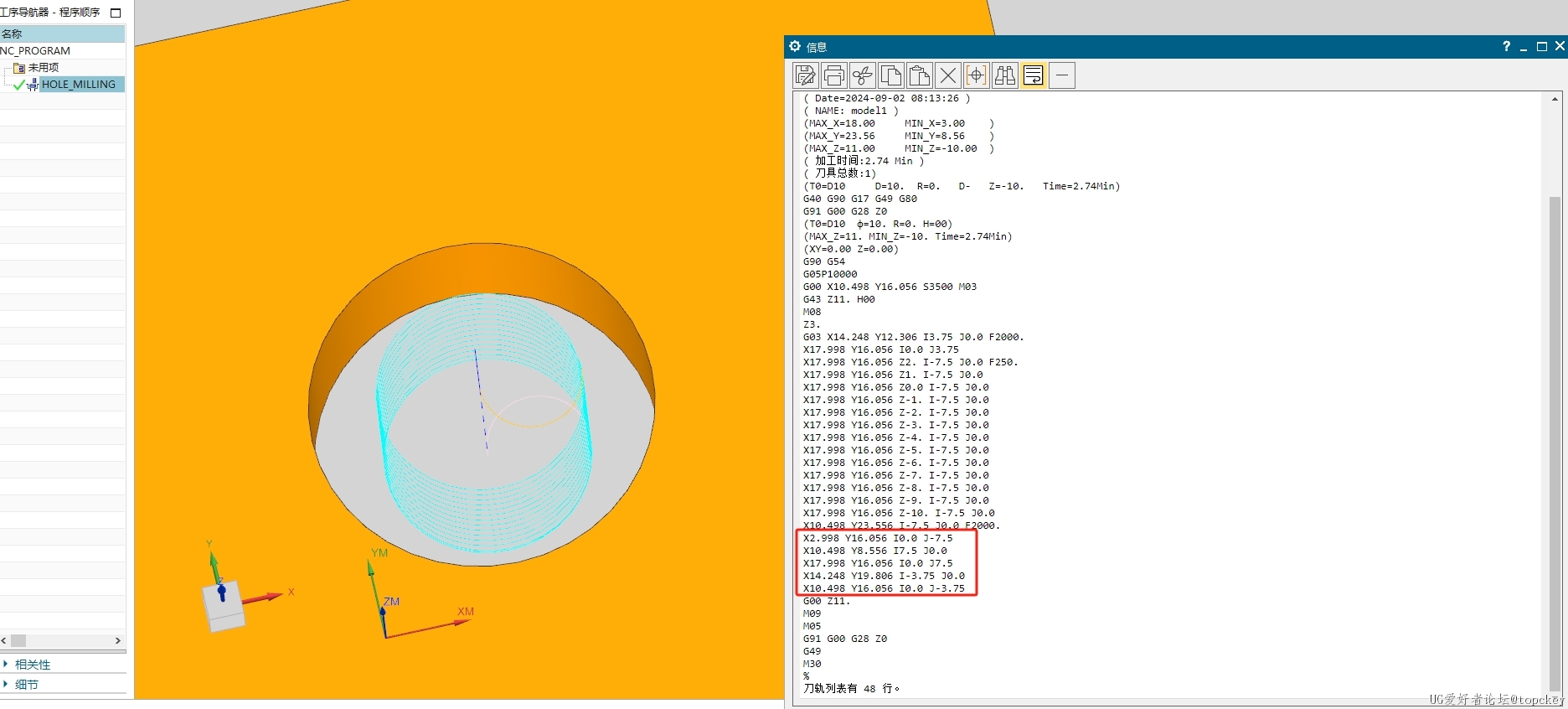Minimize the 信息 window
Screen dimensions: 1568x709
(x=1524, y=47)
